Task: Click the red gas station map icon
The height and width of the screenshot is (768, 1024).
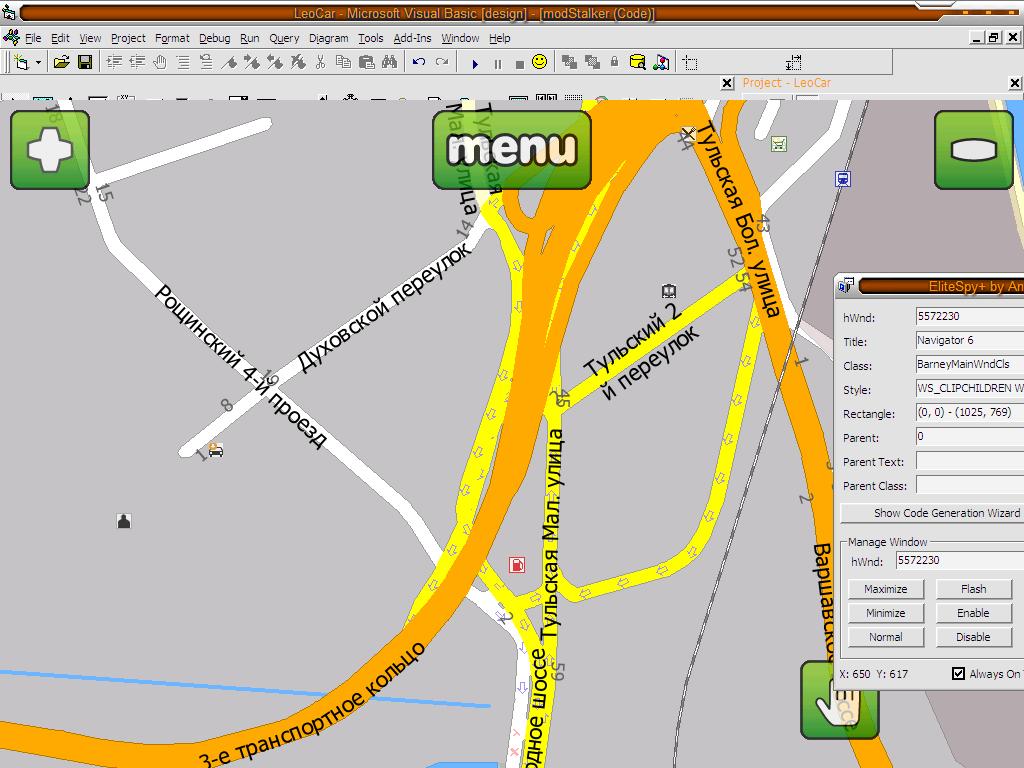Action: point(517,565)
